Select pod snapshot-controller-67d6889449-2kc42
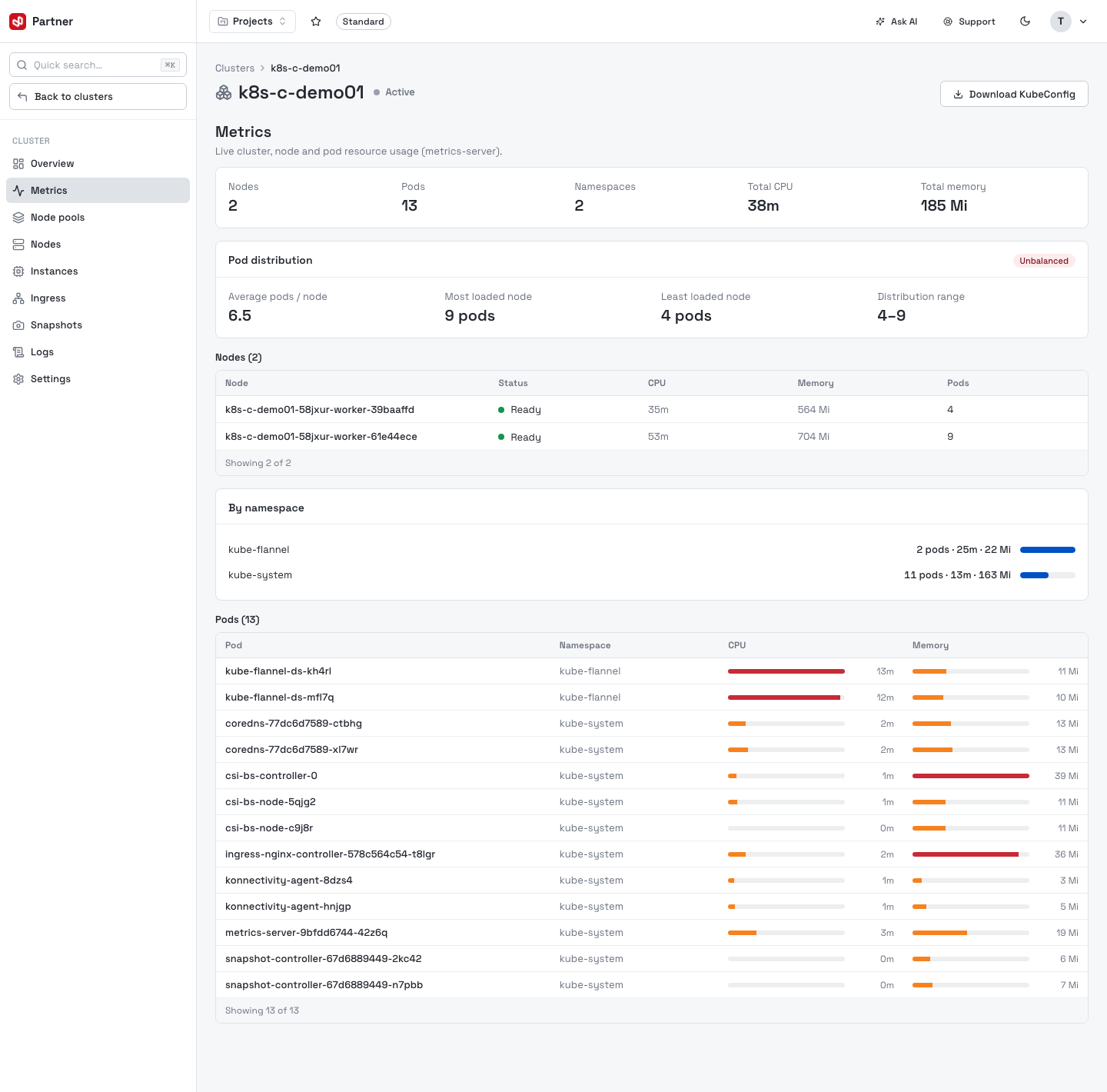The height and width of the screenshot is (1092, 1107). click(652, 959)
